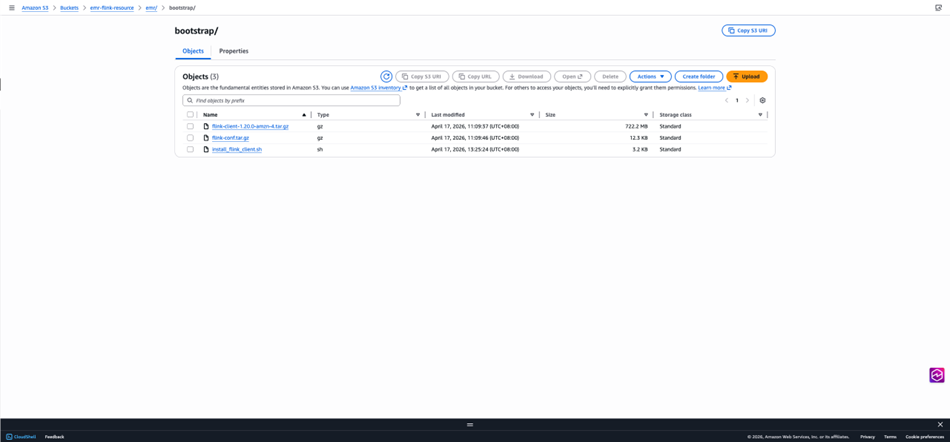Click the purple floating assistant icon
950x442 pixels.
(x=936, y=375)
